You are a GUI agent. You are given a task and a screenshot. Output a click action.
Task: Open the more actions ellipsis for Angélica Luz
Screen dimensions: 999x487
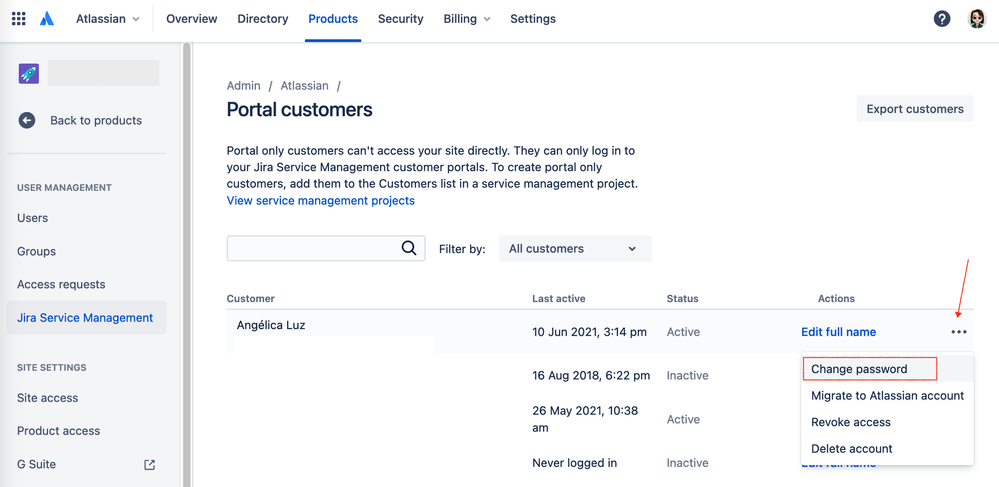point(959,332)
